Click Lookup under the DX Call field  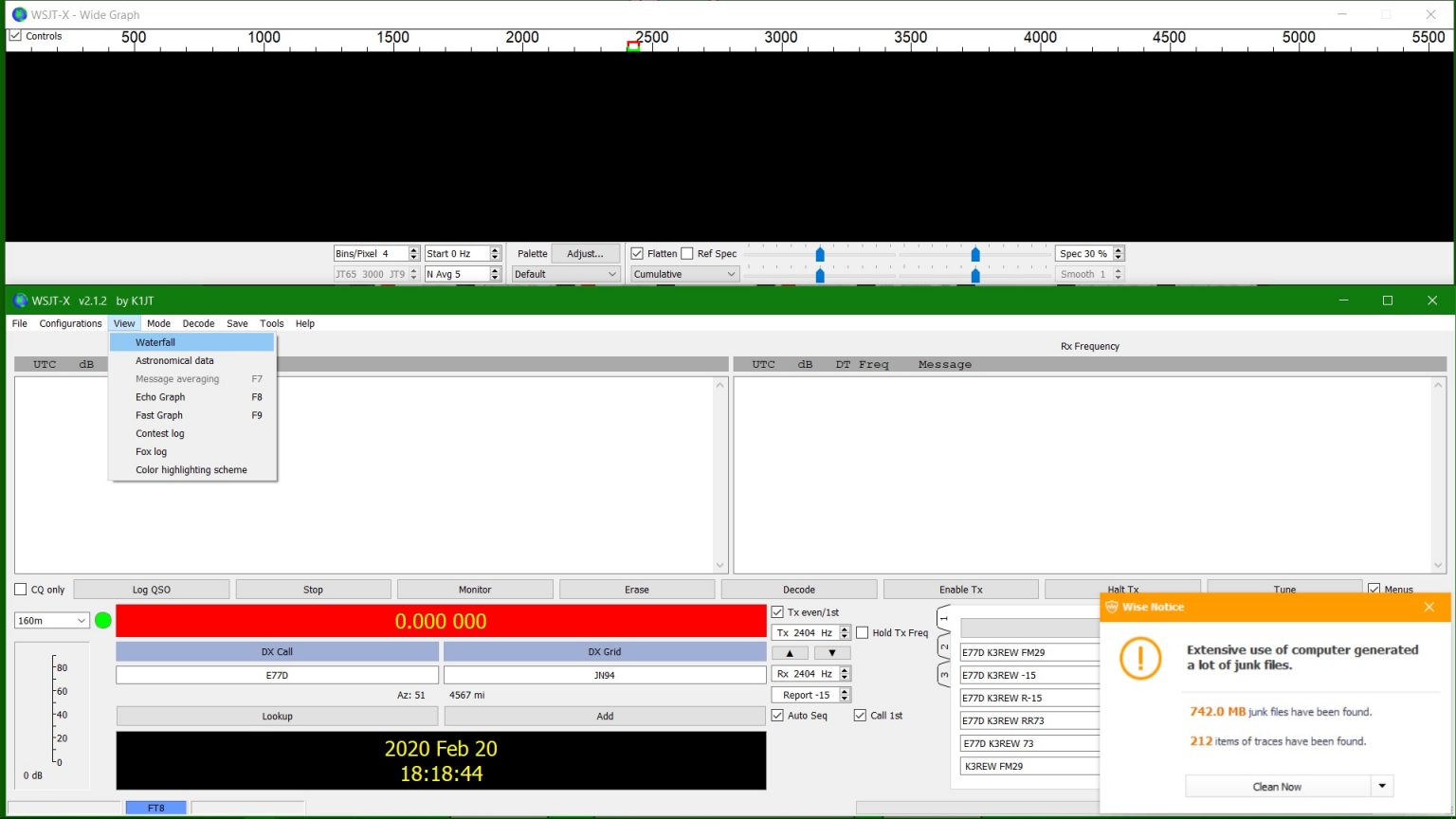click(x=276, y=716)
